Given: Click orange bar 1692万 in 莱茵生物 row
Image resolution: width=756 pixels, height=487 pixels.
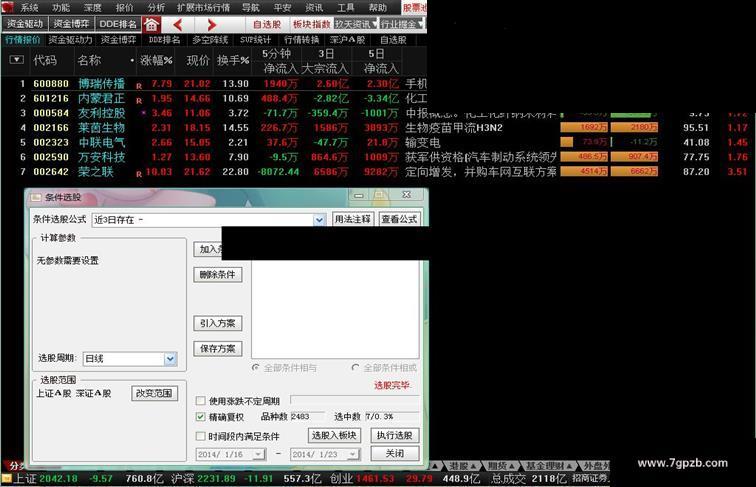Looking at the screenshot, I should click(584, 127).
